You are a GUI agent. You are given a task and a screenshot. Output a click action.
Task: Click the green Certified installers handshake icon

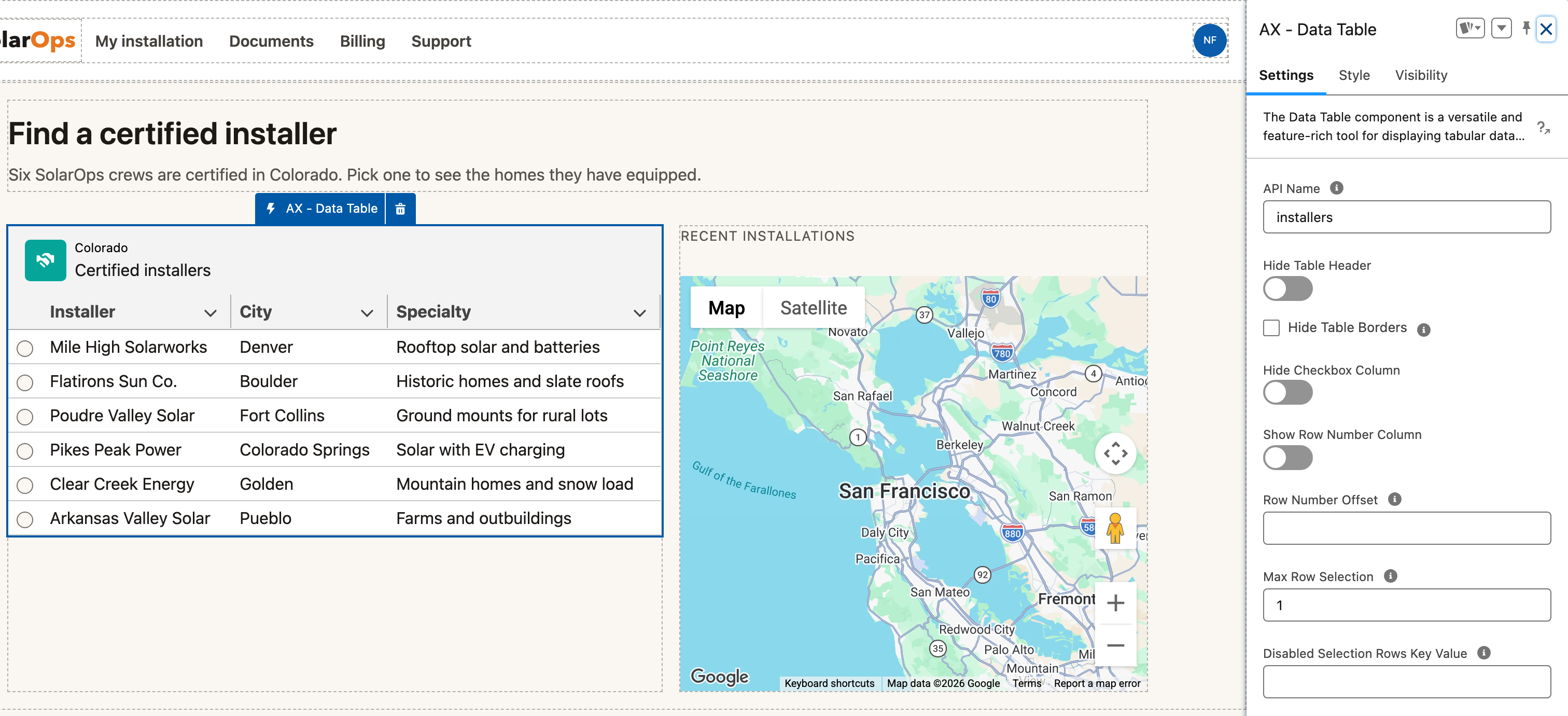tap(45, 260)
